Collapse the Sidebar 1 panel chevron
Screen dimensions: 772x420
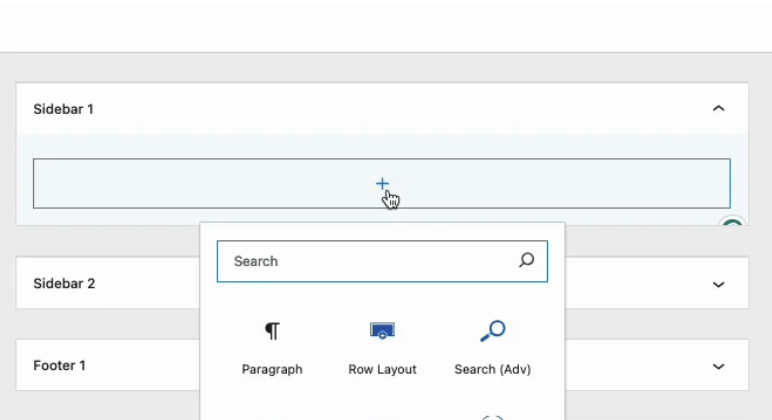pos(718,109)
